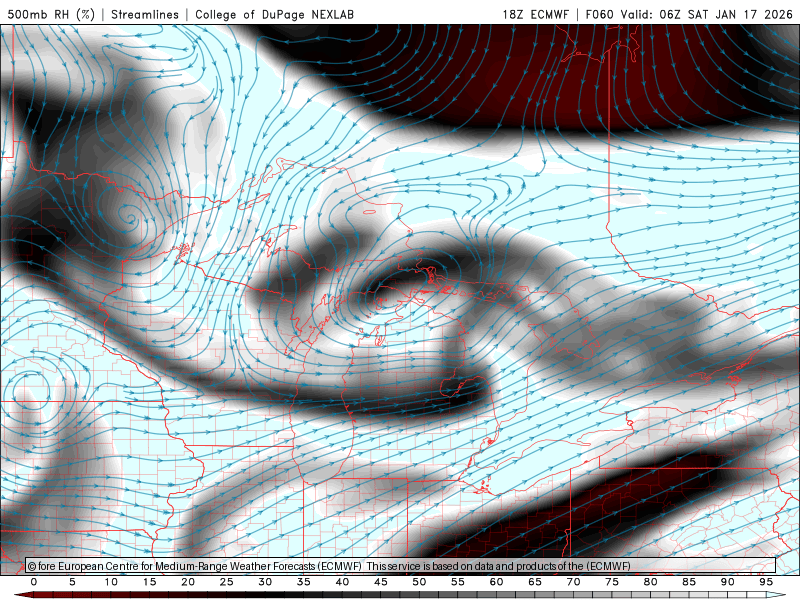Click the '50' color bar label
This screenshot has height=600, width=800.
[x=419, y=582]
